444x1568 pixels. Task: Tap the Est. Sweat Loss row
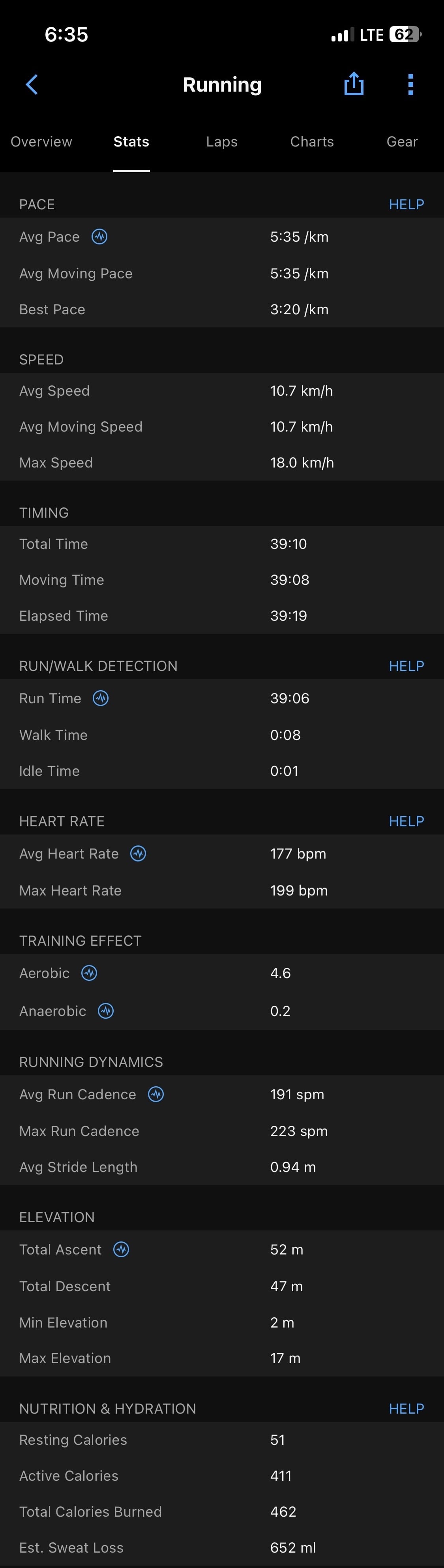point(222,1547)
